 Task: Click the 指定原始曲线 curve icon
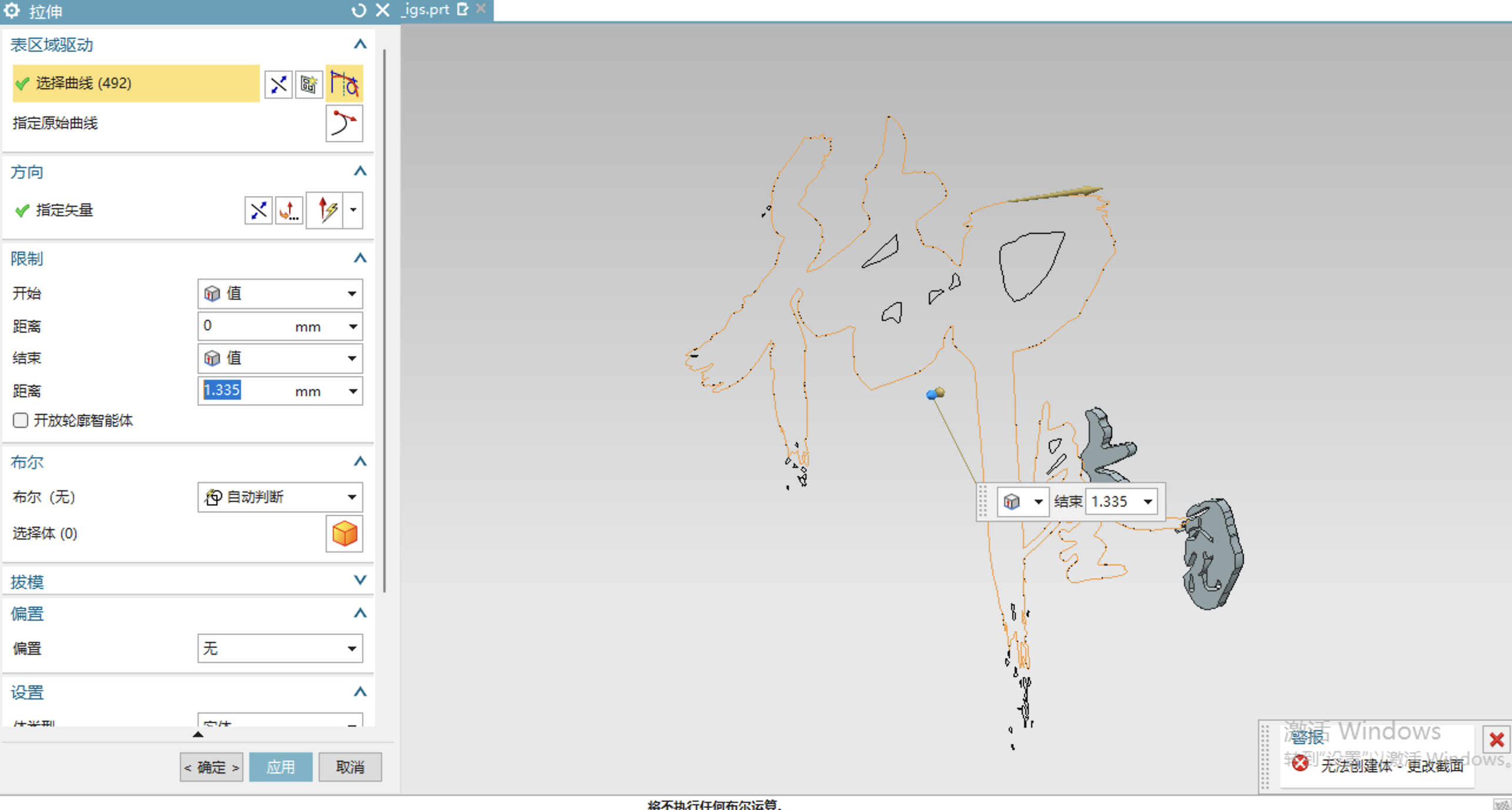tap(344, 123)
